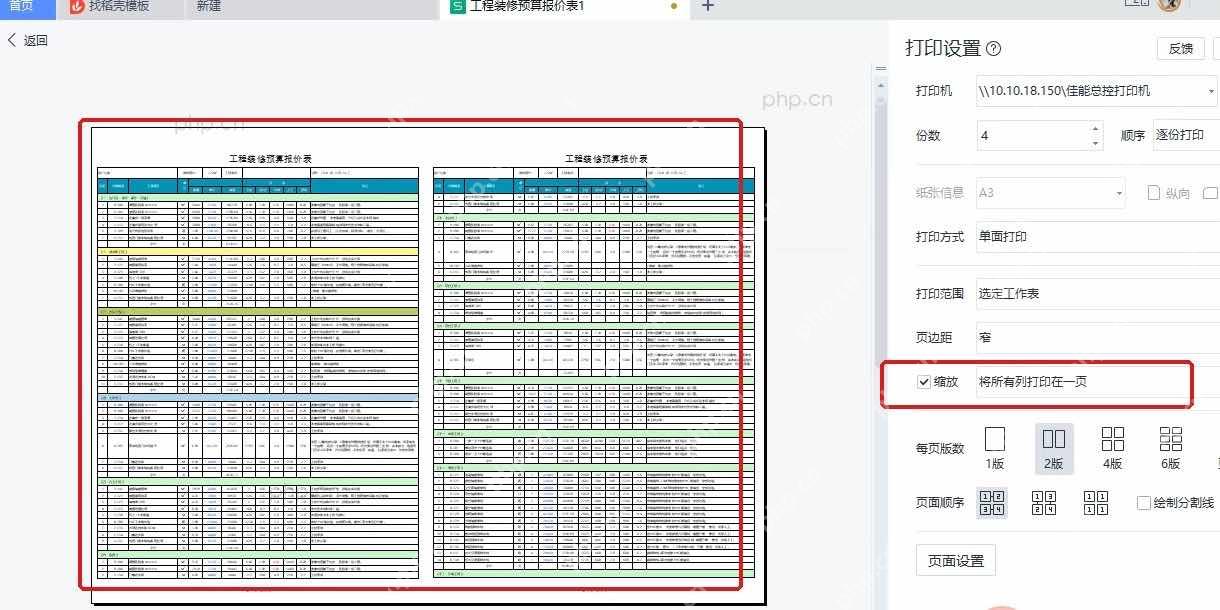Click the 反馈 feedback button

point(1180,48)
